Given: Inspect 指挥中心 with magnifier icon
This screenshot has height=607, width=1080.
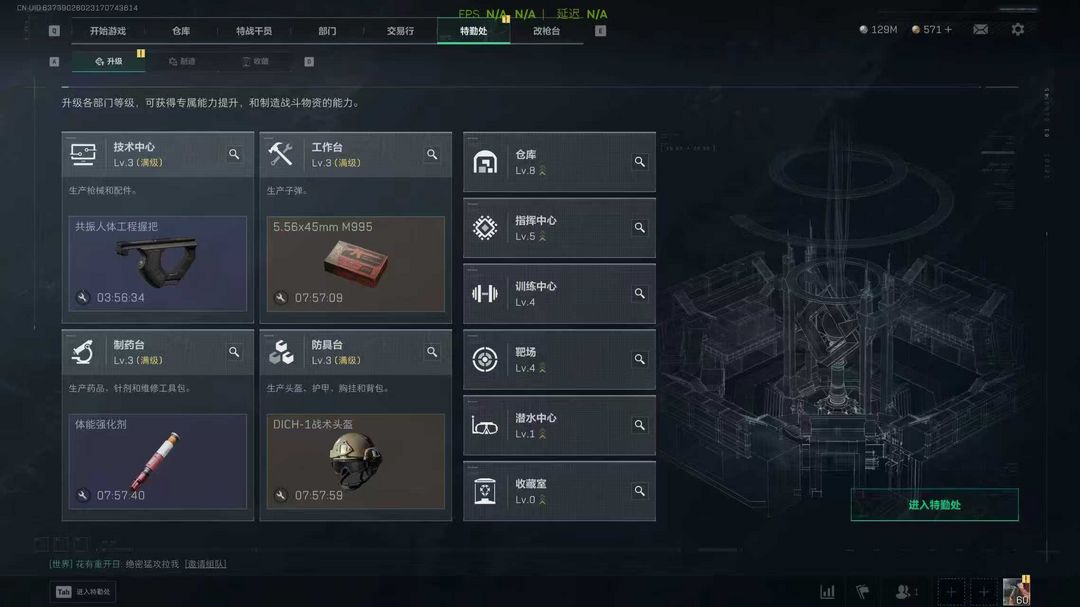Looking at the screenshot, I should [x=640, y=227].
